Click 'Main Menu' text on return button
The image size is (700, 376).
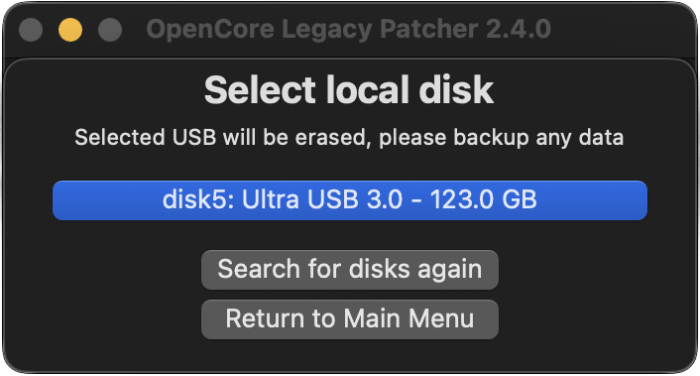tap(409, 319)
